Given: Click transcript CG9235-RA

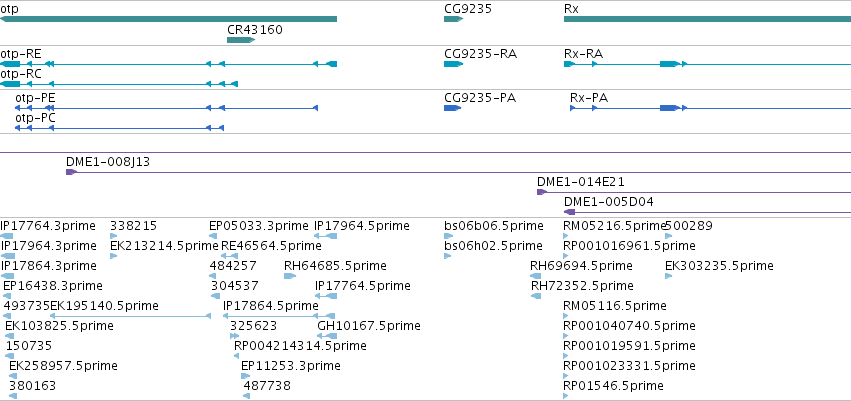Looking at the screenshot, I should tap(453, 64).
